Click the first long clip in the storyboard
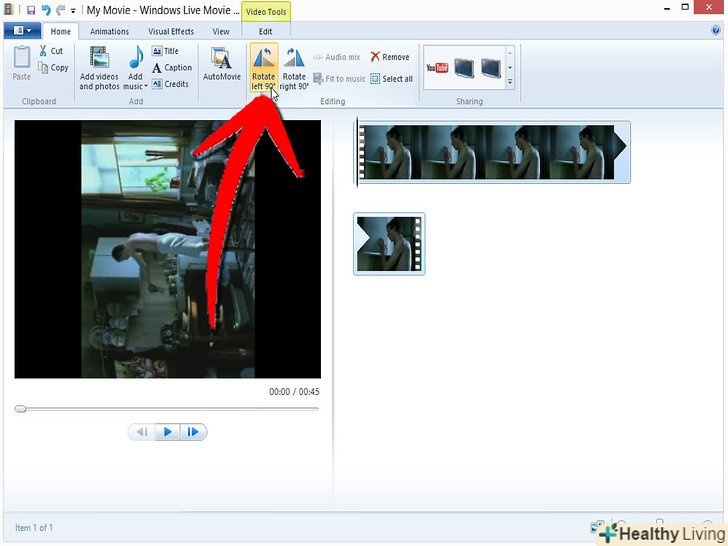This screenshot has height=546, width=728. point(494,152)
